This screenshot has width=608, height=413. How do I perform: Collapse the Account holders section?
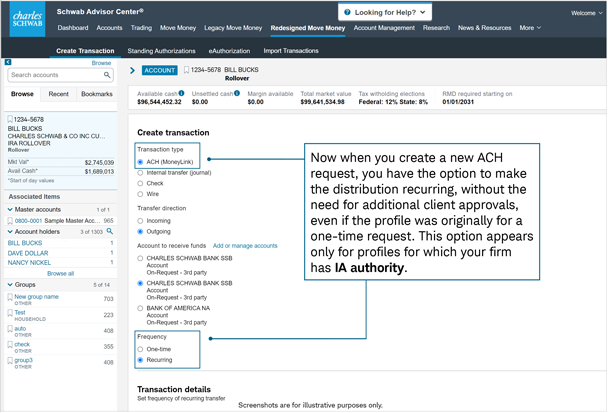[10, 232]
